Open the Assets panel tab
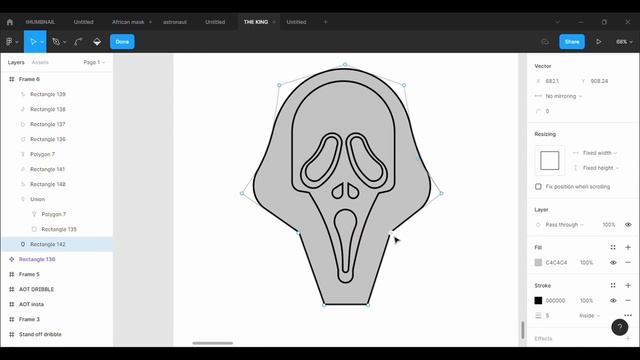640x360 pixels. pyautogui.click(x=40, y=62)
